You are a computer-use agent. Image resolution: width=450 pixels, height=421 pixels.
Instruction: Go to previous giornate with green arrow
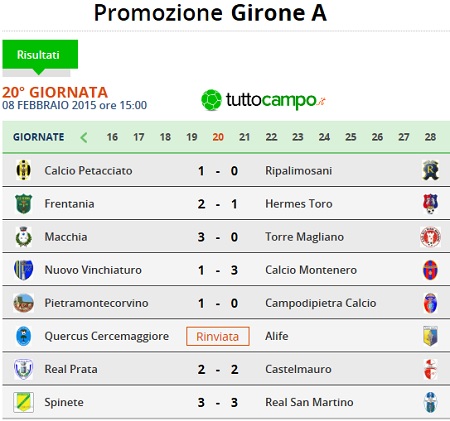click(84, 137)
